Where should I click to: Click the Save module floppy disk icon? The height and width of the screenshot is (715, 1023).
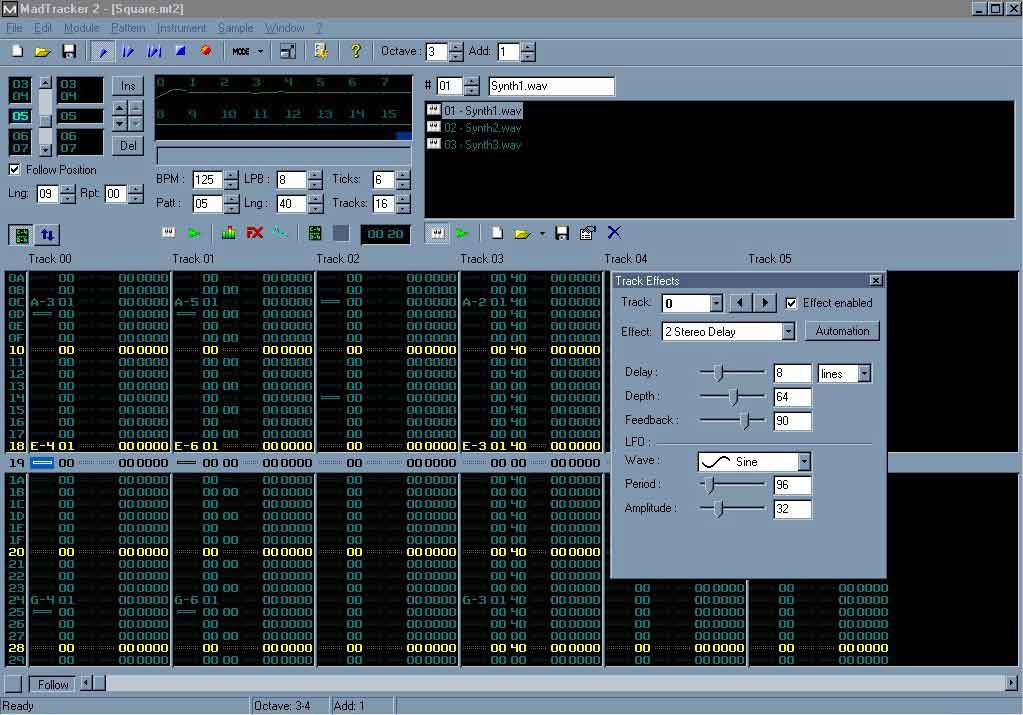pos(69,51)
